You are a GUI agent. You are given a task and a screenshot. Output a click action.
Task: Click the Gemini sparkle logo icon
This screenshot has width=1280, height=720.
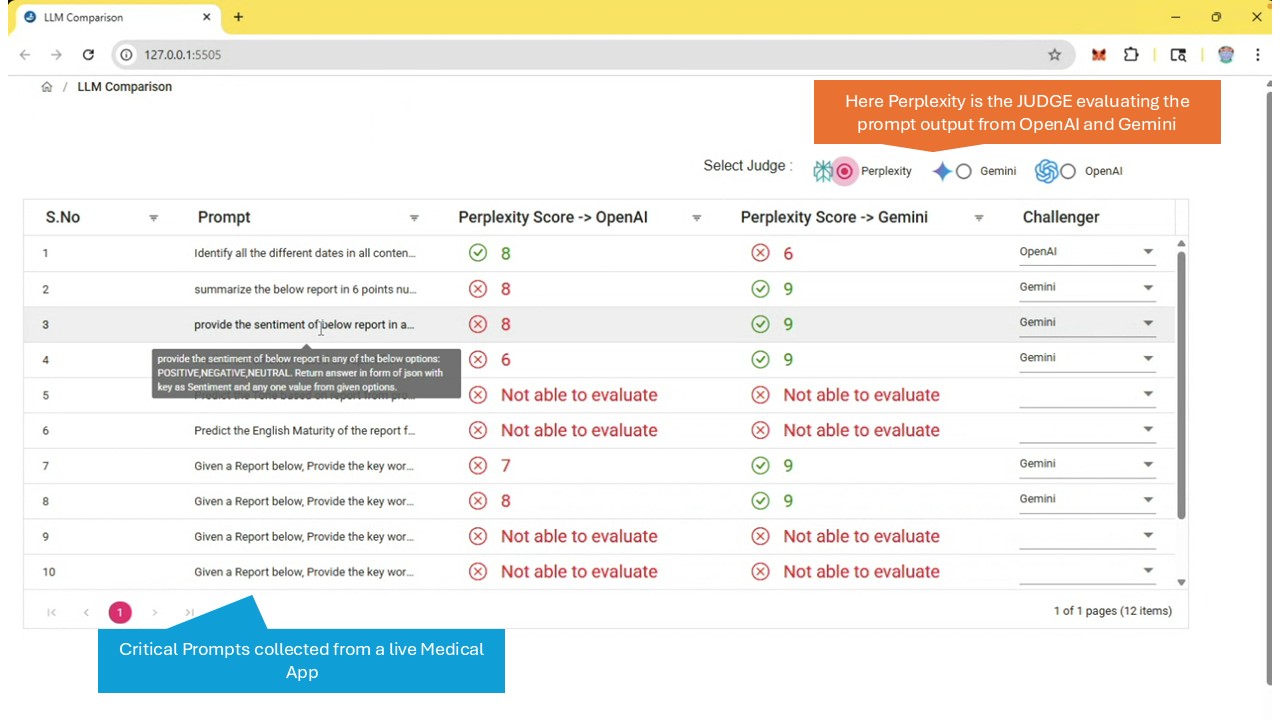[942, 171]
